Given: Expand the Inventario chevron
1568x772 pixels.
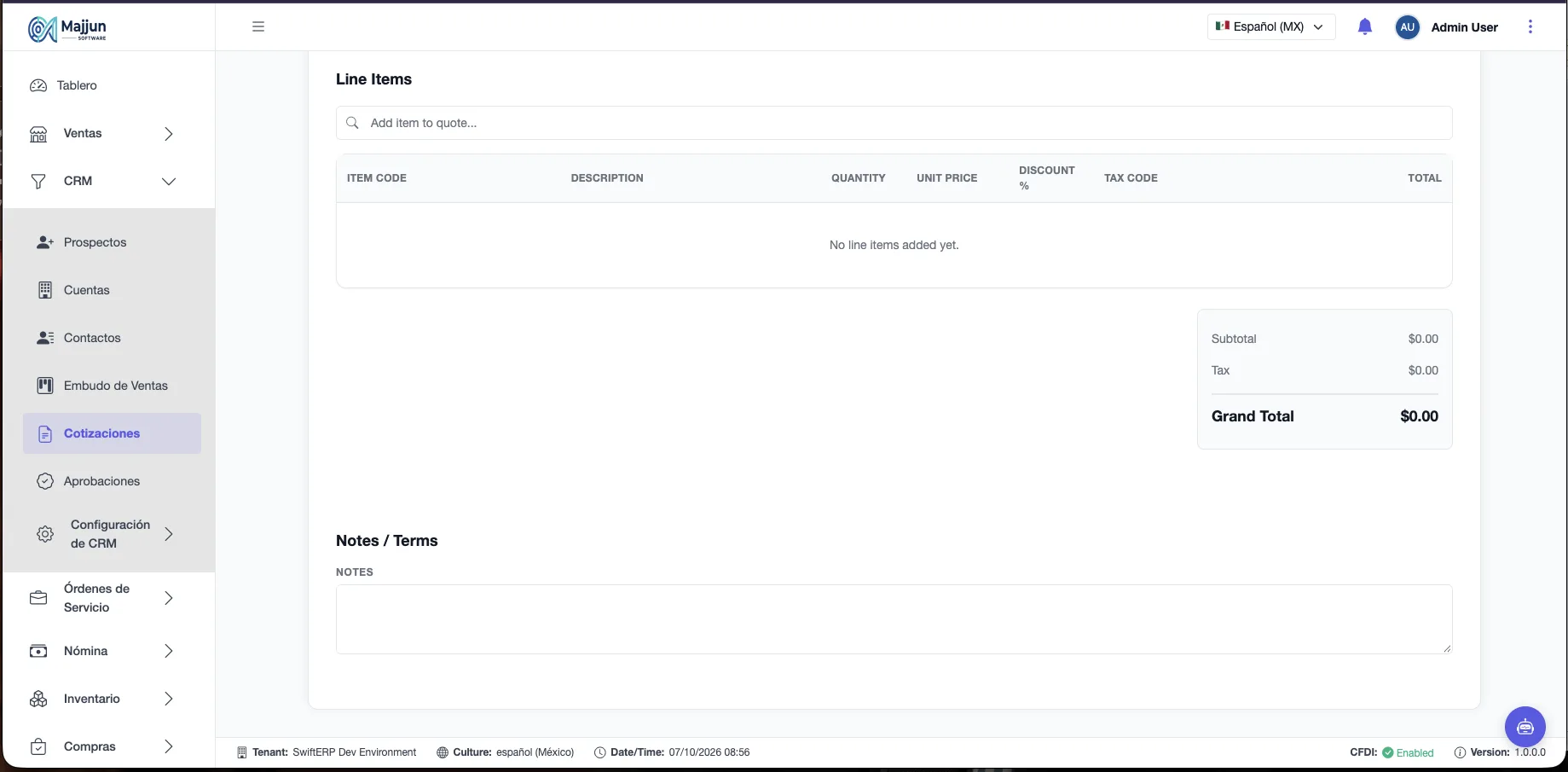Looking at the screenshot, I should point(169,699).
